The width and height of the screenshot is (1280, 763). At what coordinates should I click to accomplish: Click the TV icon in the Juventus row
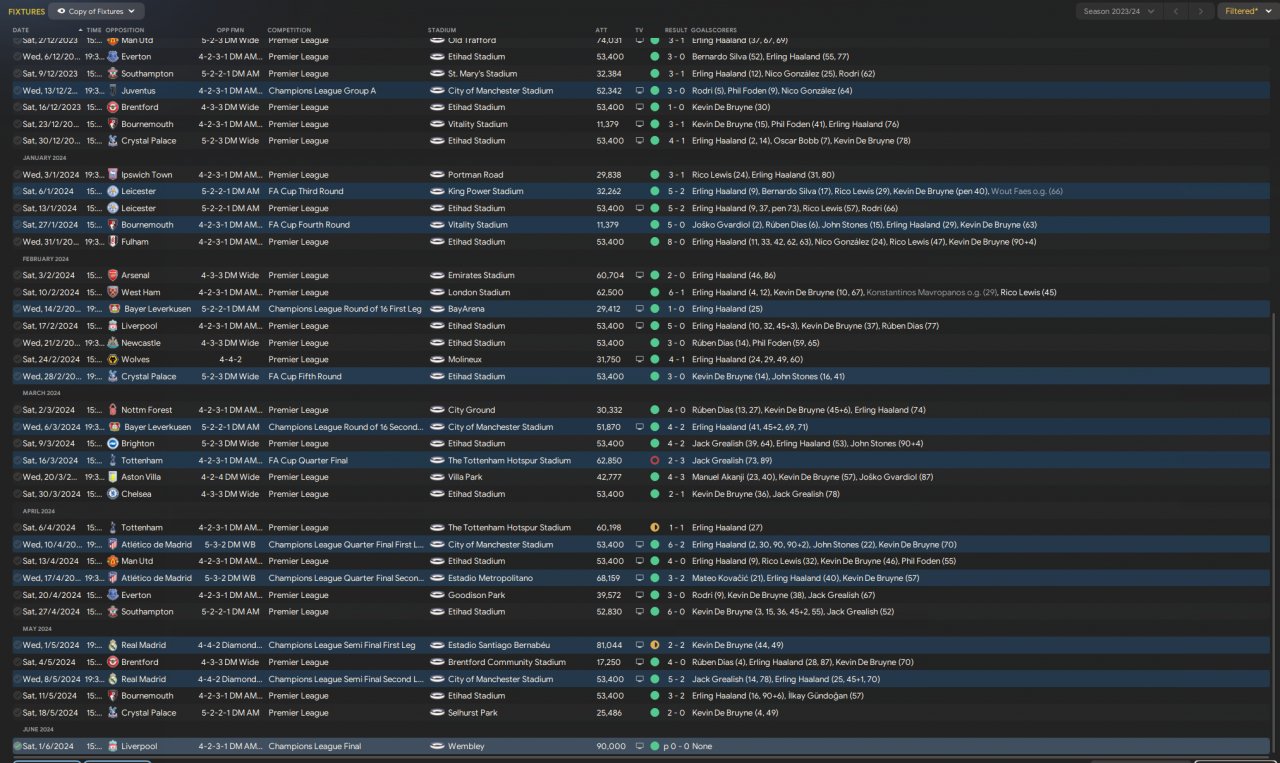[x=640, y=91]
